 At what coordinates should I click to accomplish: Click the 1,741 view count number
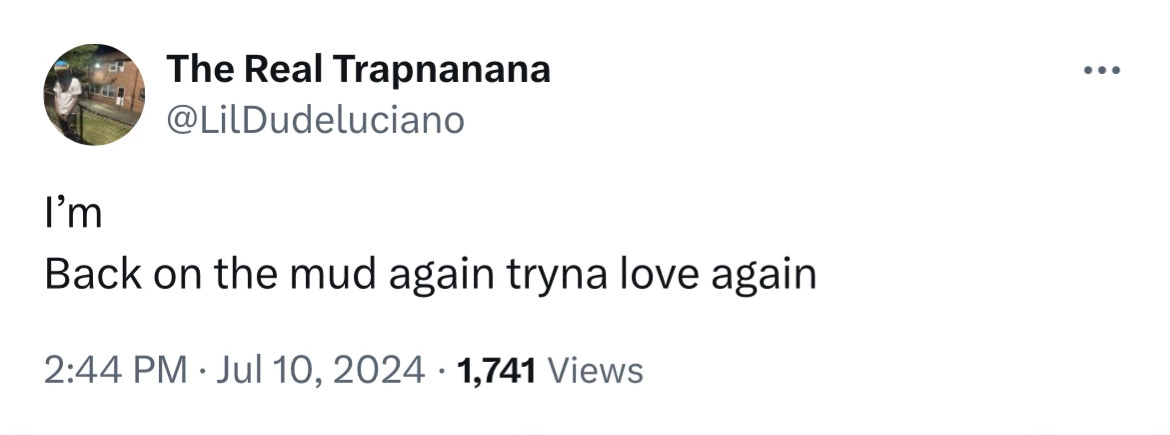497,371
